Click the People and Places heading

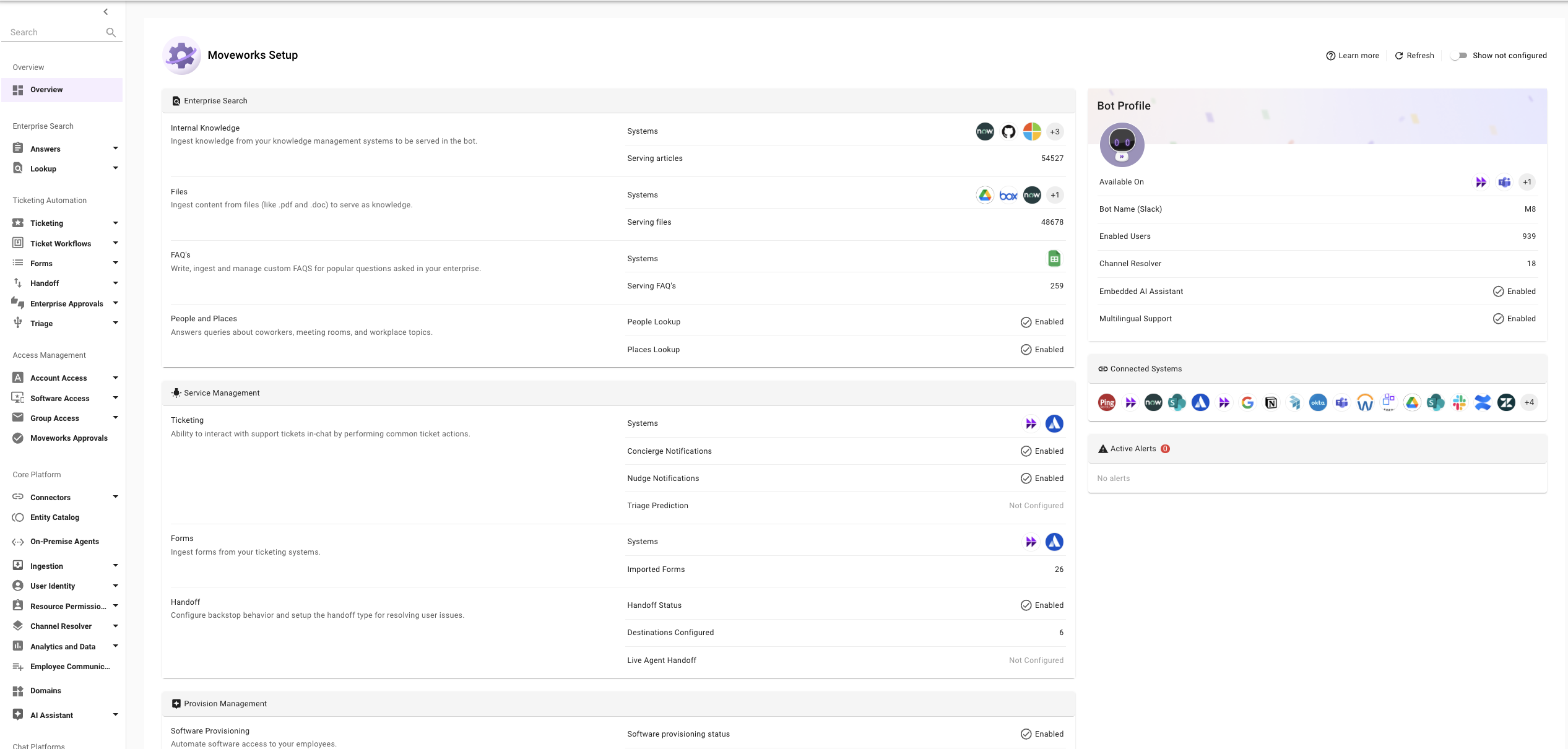click(204, 319)
